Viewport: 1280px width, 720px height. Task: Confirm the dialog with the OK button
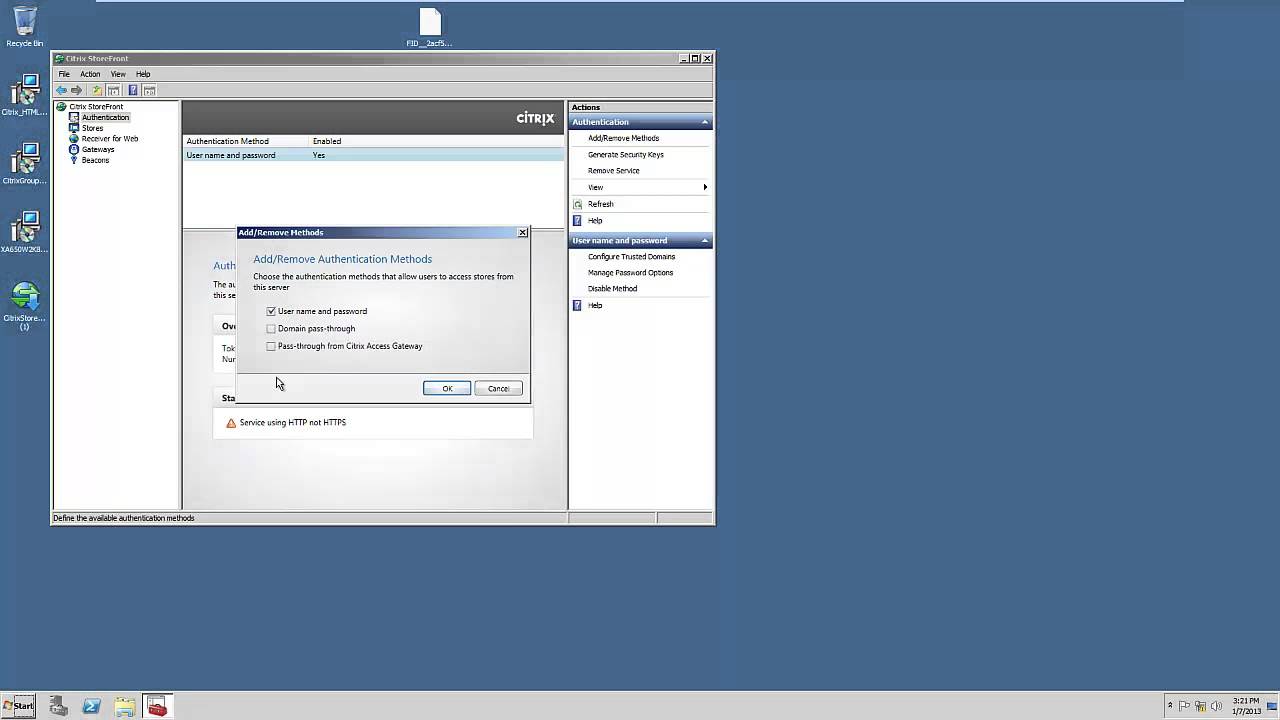click(x=447, y=388)
